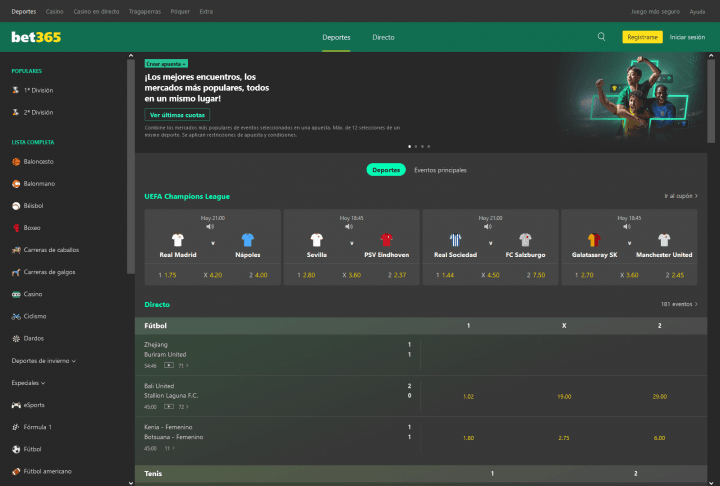Click the bet365 logo
Image resolution: width=720 pixels, height=486 pixels.
click(36, 37)
